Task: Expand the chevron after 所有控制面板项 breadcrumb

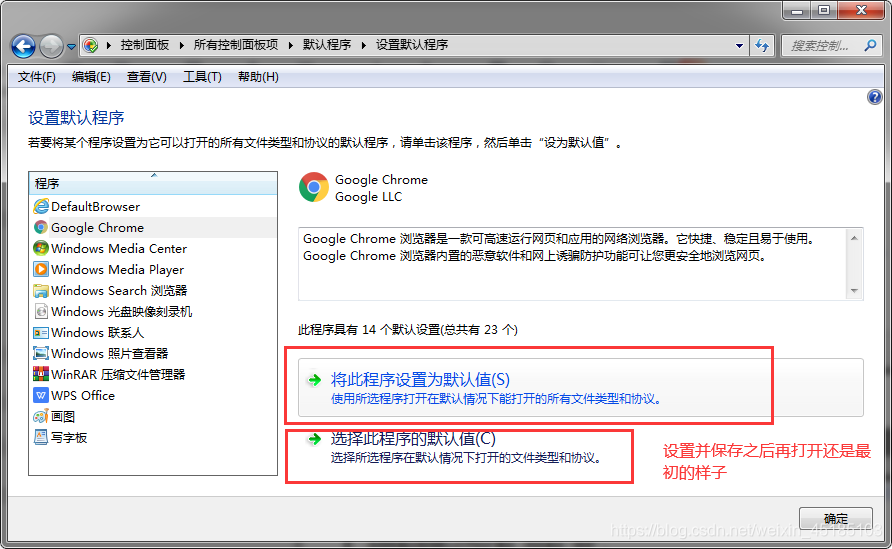Action: [x=291, y=45]
